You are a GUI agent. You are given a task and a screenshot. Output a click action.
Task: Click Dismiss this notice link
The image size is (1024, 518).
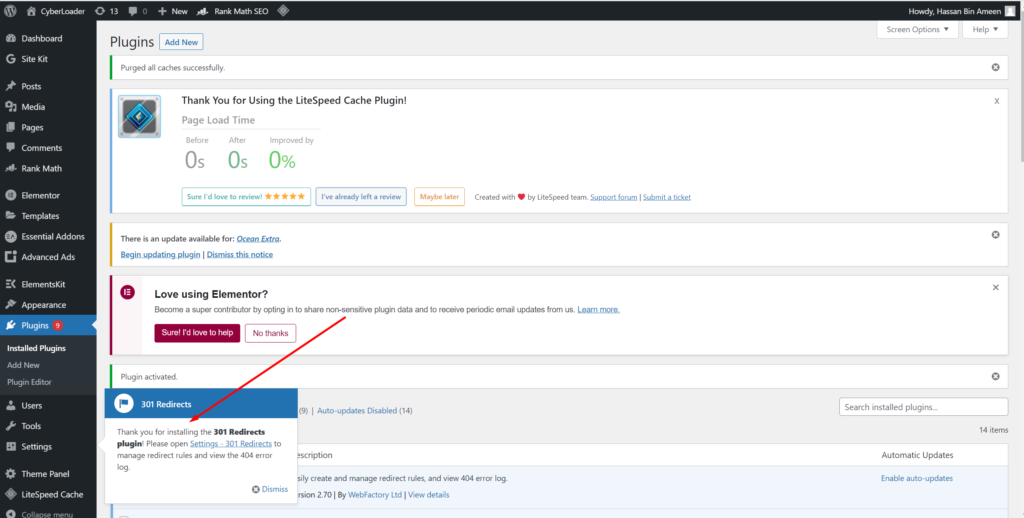click(x=240, y=255)
